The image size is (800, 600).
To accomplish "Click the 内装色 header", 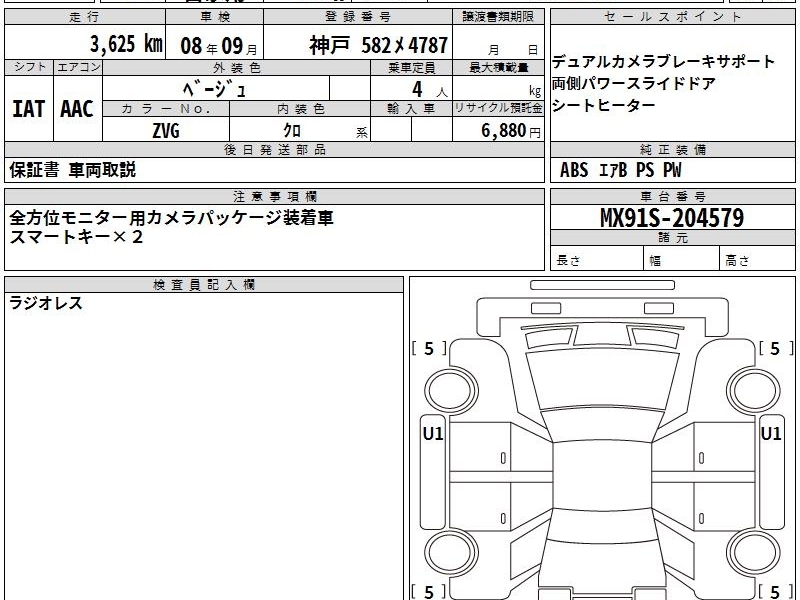I will [x=300, y=109].
